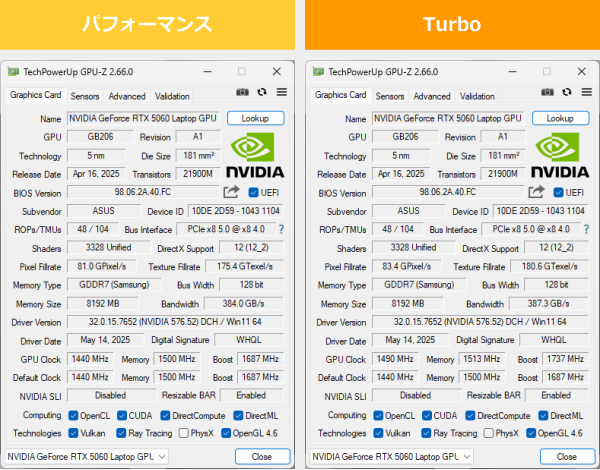This screenshot has width=600, height=470.
Task: Click the screenshot camera icon in right GPU-Z window
Action: [547, 92]
